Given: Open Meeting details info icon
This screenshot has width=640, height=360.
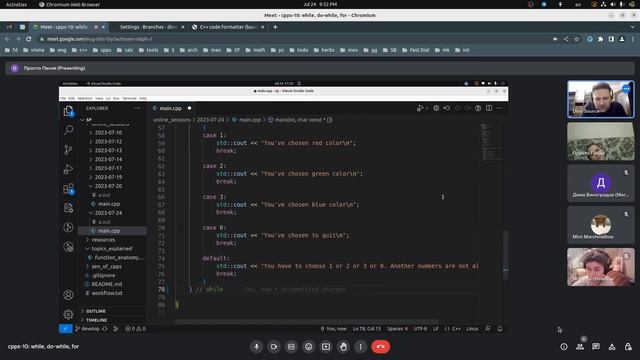Looking at the screenshot, I should click(564, 347).
